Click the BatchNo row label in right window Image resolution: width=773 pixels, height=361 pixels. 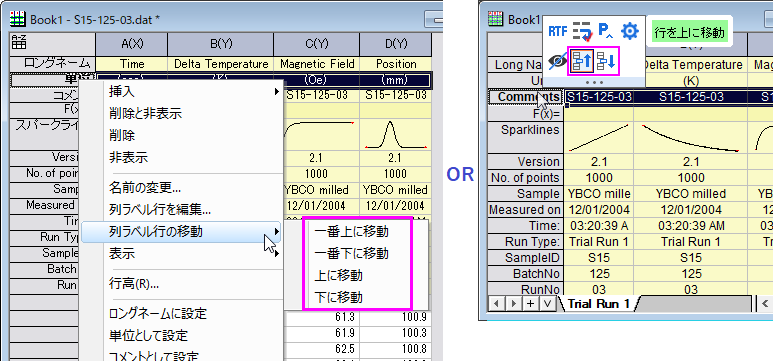click(526, 273)
